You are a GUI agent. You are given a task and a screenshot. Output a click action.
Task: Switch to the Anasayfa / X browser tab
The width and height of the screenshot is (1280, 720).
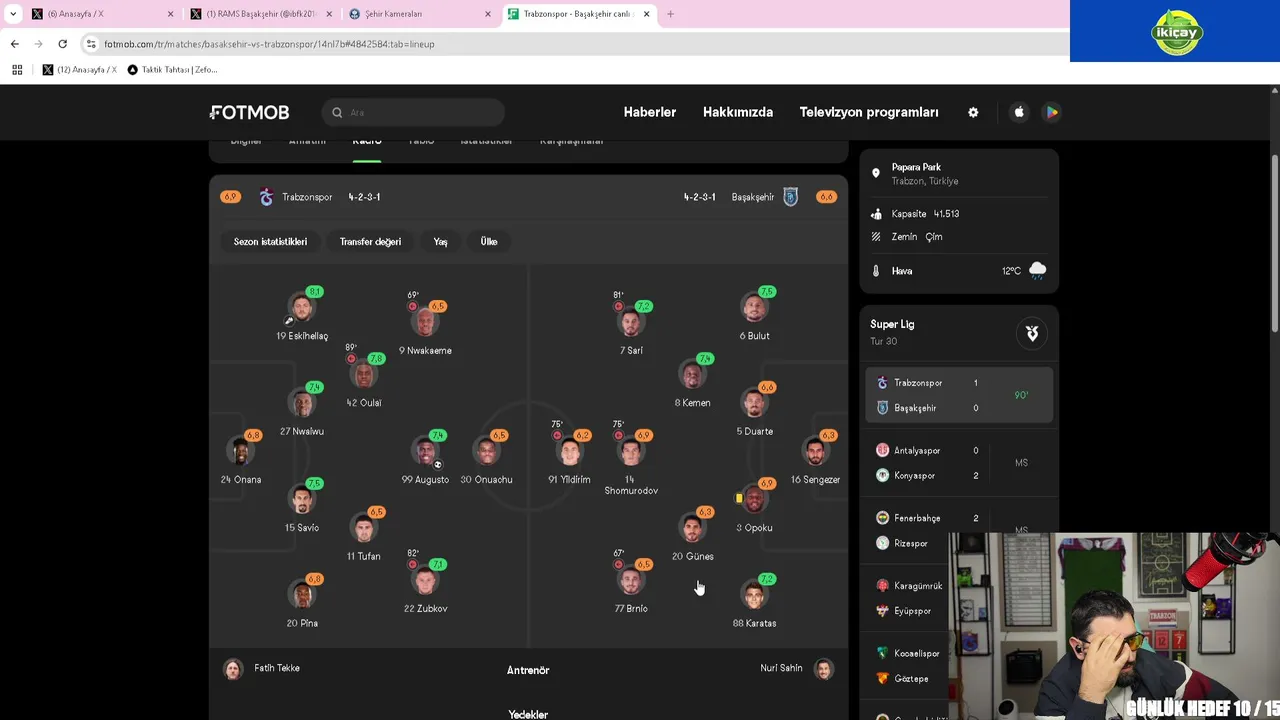click(100, 14)
